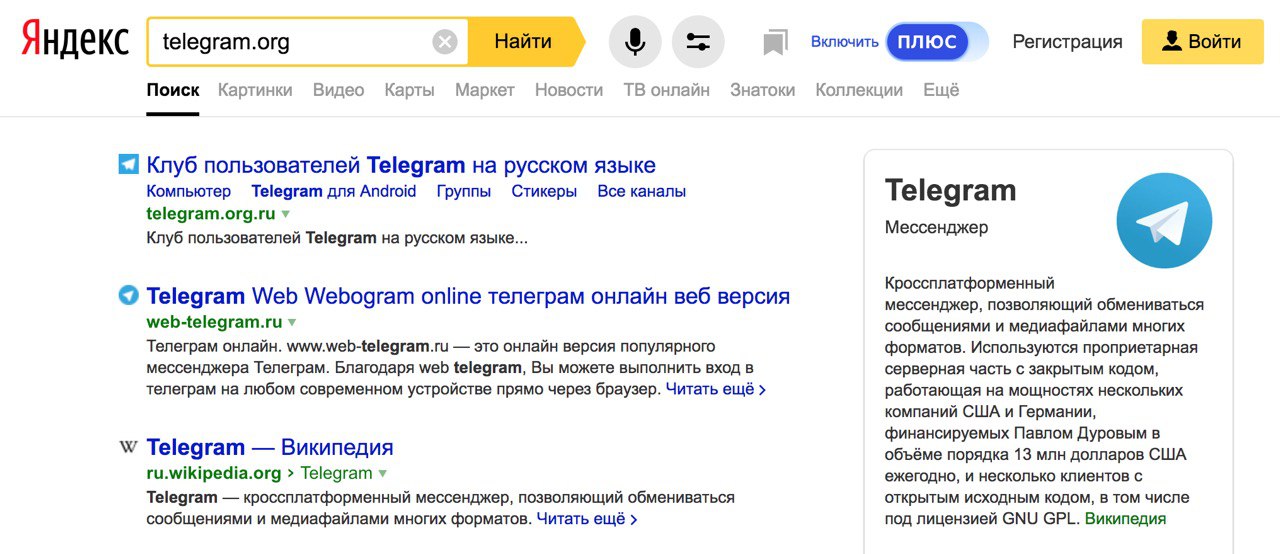The width and height of the screenshot is (1280, 554).
Task: Expand the Ещё menu
Action: coord(941,90)
